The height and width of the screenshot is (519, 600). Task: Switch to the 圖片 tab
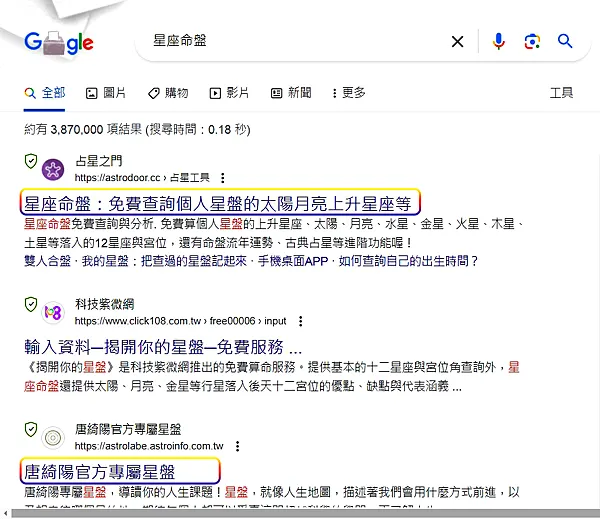click(x=106, y=93)
